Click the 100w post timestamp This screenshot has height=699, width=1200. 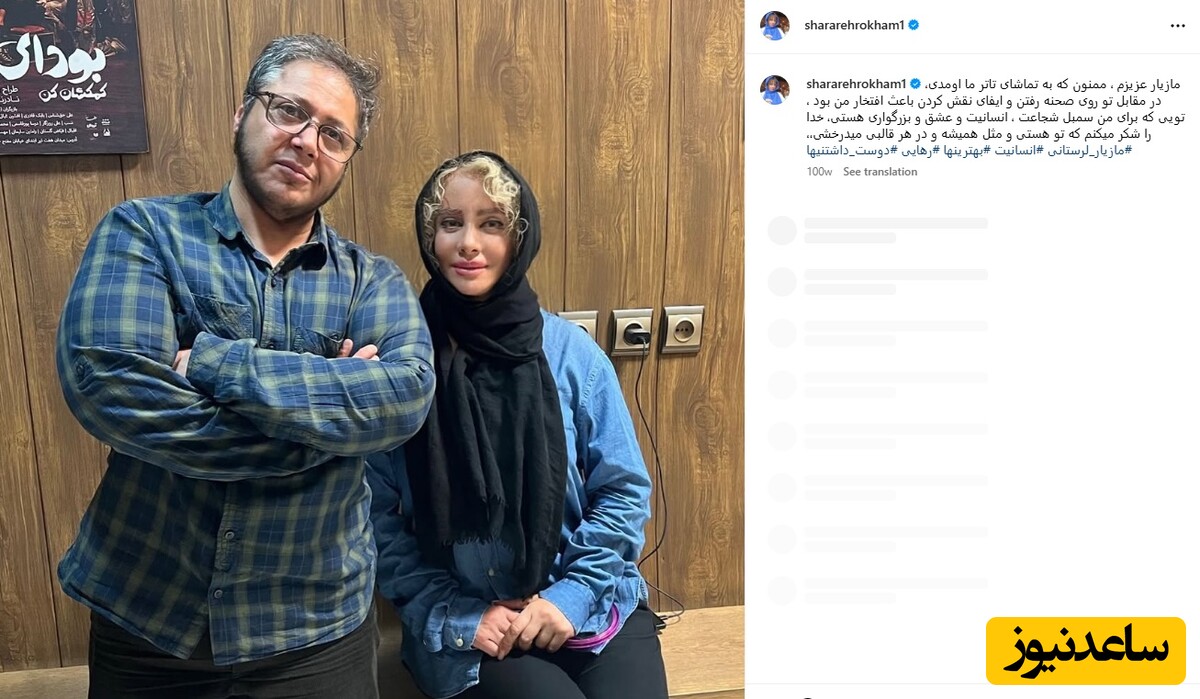point(820,172)
